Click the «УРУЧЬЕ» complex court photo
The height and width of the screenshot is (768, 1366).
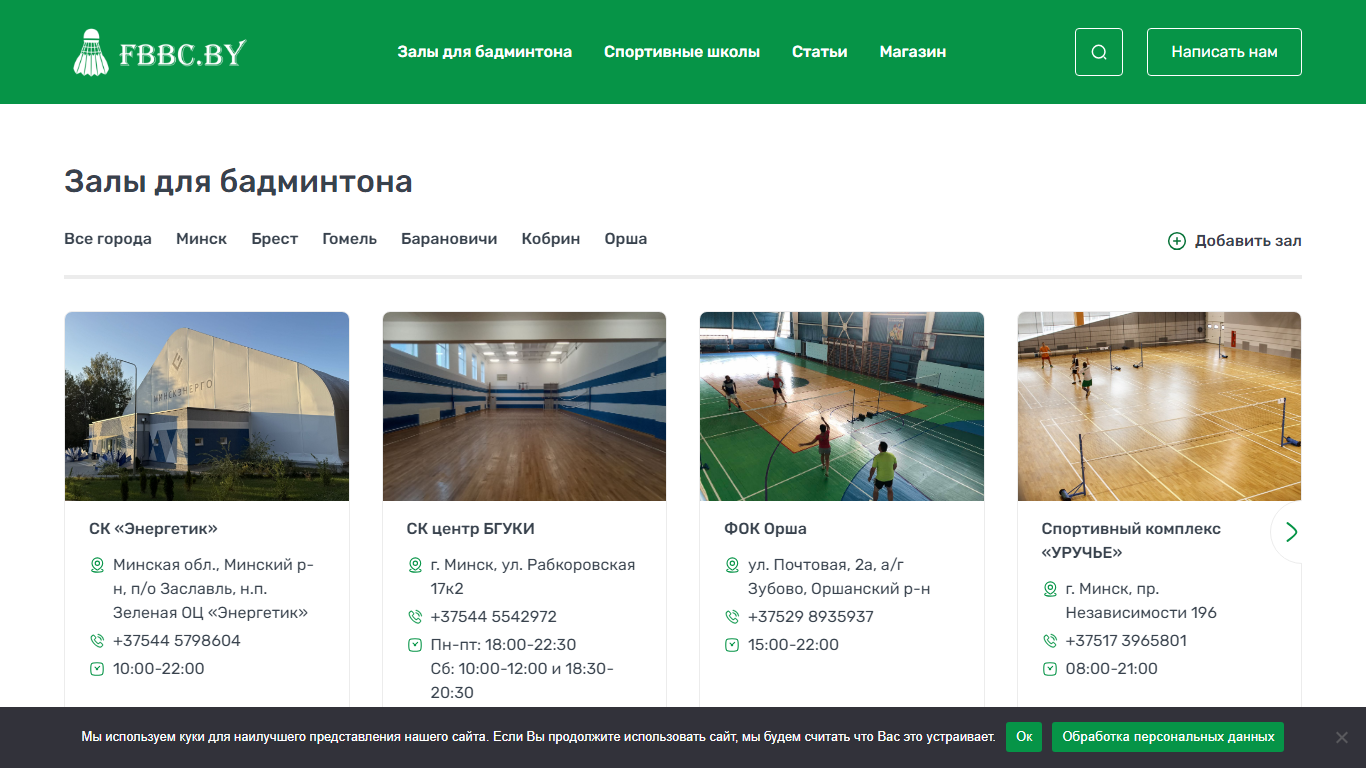[x=1159, y=406]
